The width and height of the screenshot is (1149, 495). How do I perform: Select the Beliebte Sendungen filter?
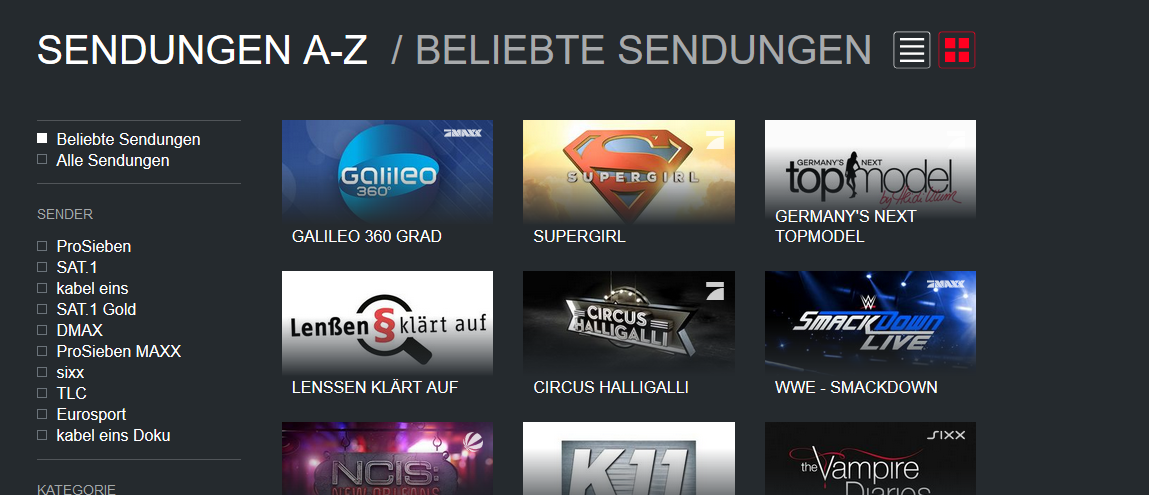(x=119, y=139)
